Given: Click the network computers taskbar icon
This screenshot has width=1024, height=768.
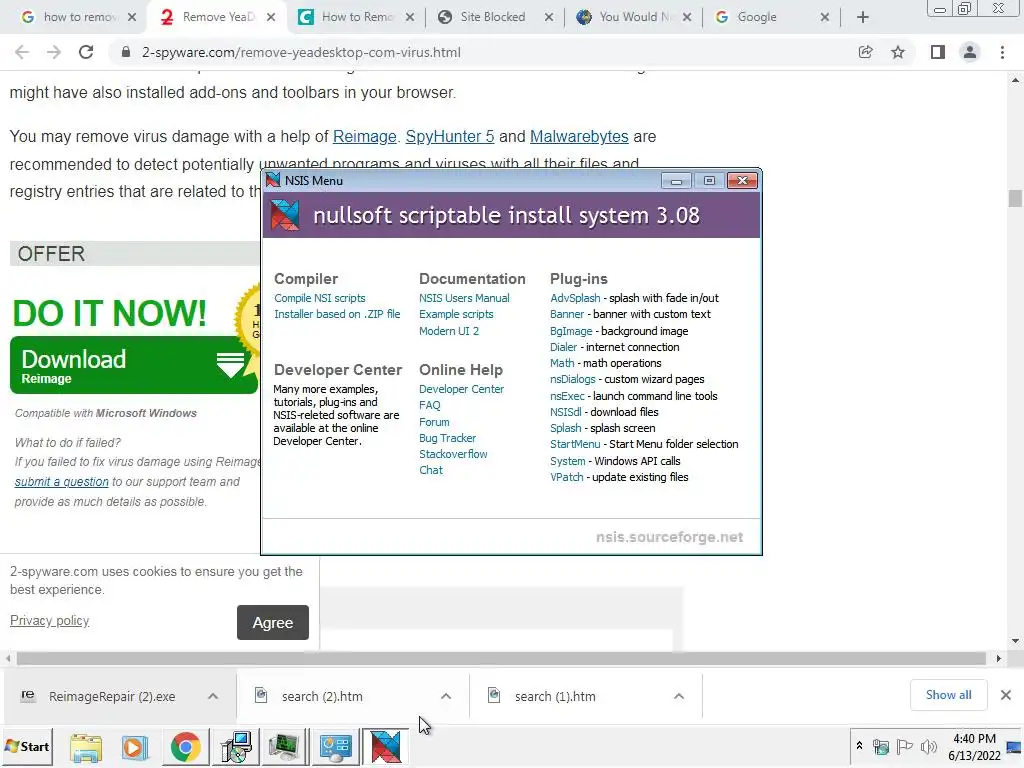Looking at the screenshot, I should coord(236,747).
